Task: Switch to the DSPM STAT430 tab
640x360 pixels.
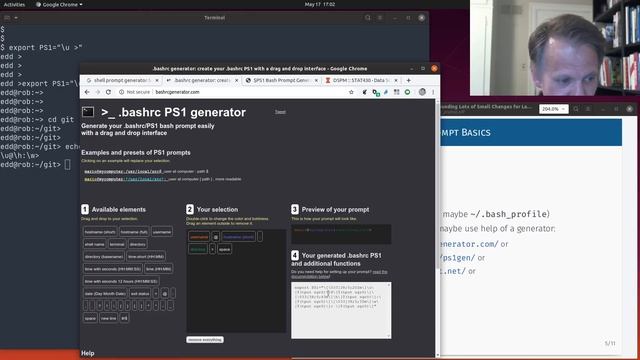Action: coord(361,80)
